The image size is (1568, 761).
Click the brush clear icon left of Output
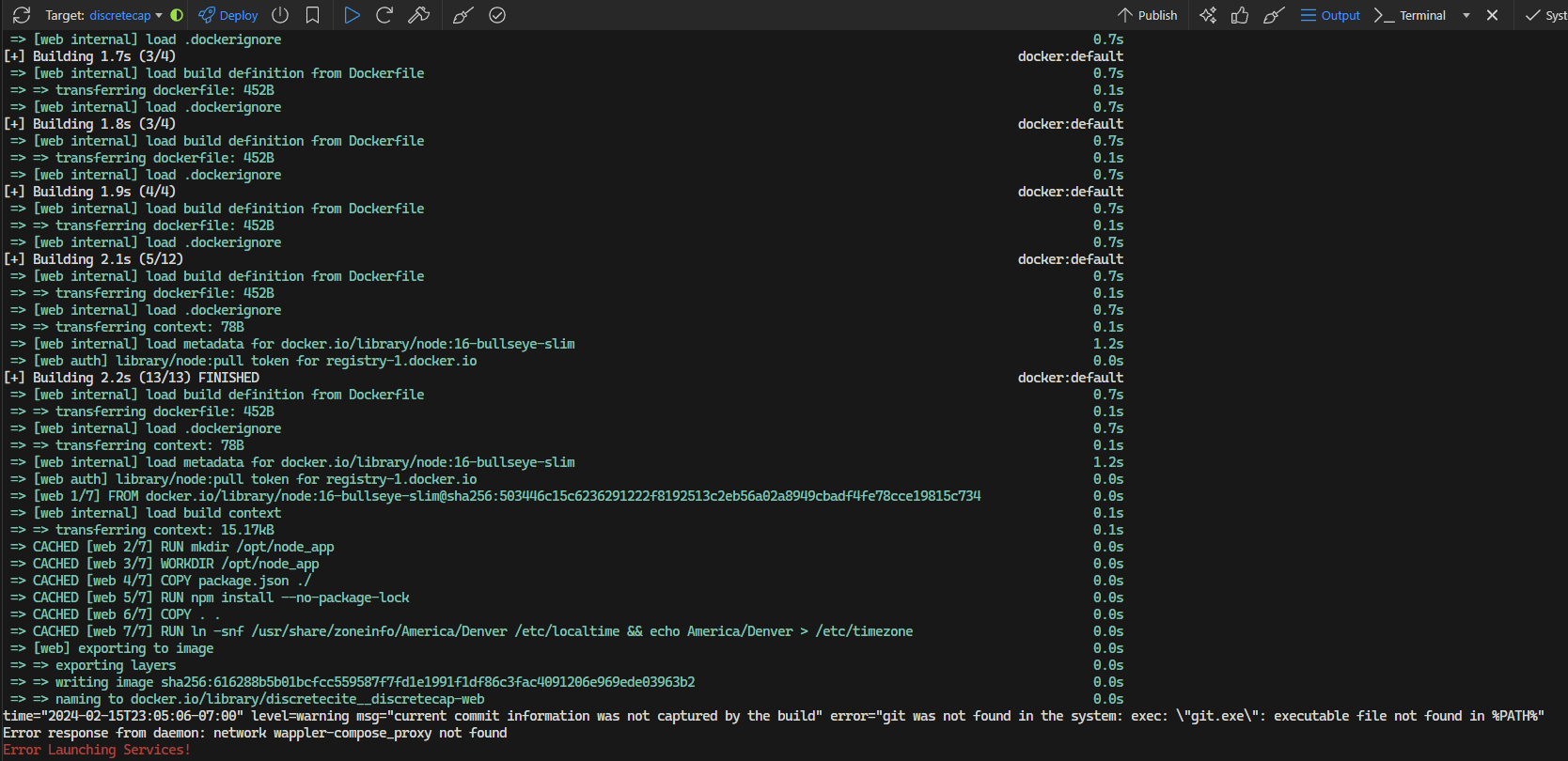coord(1274,15)
